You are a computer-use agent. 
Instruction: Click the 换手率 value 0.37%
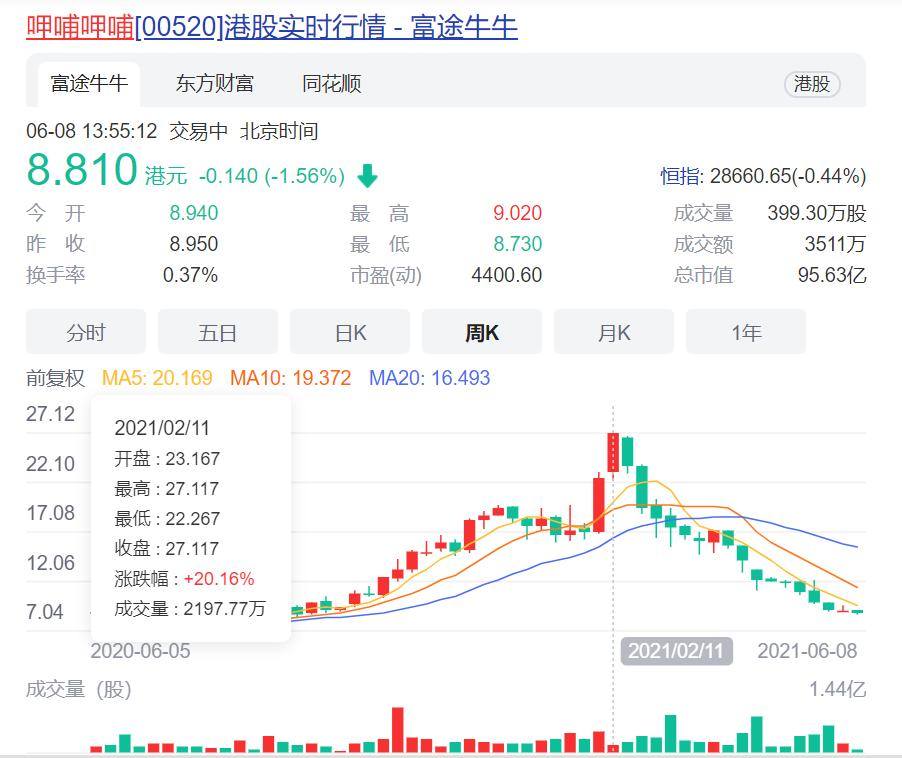click(190, 275)
